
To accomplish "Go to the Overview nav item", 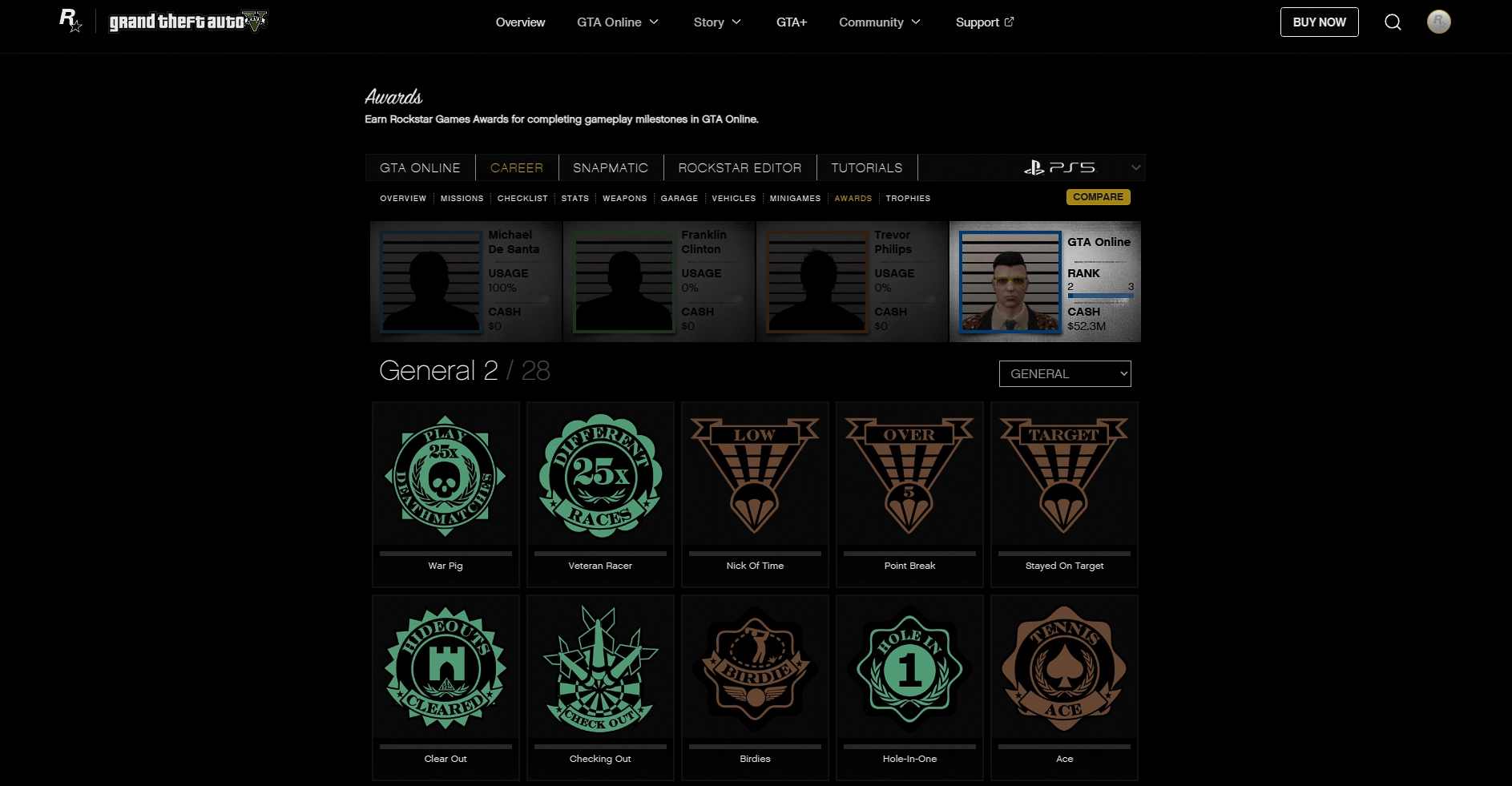I will [520, 22].
